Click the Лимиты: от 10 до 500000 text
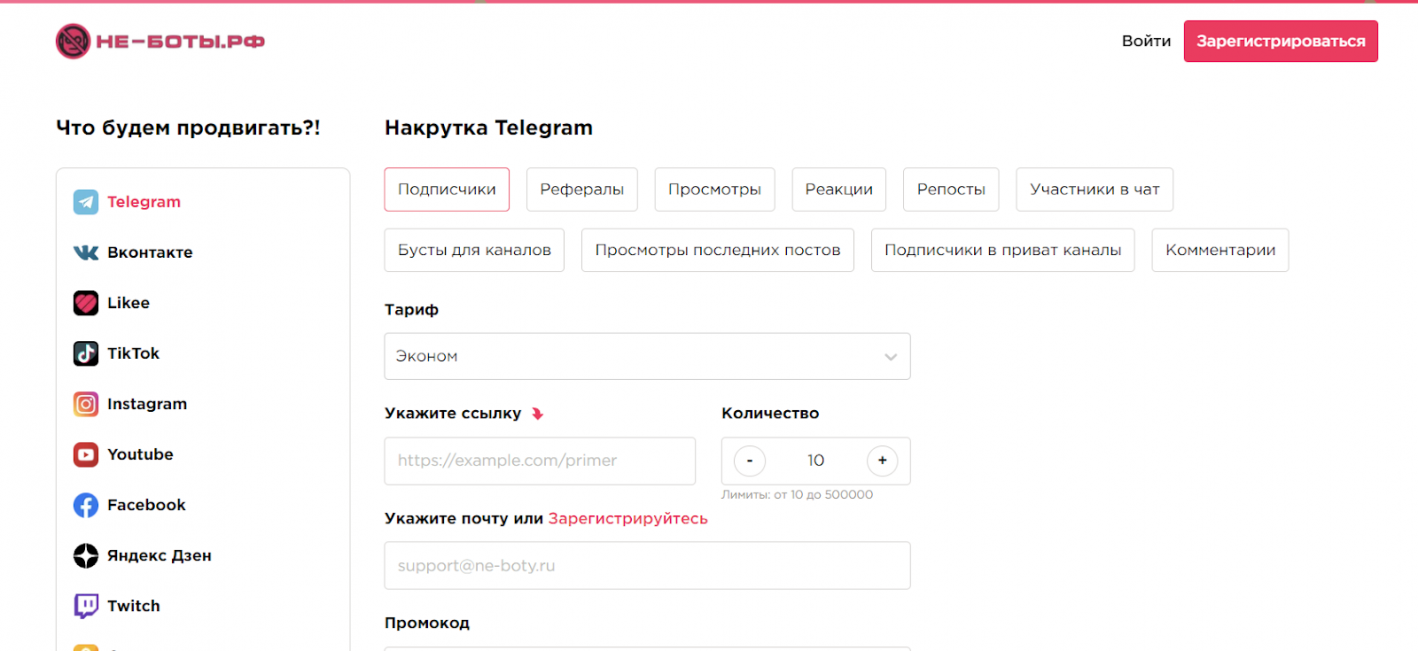1418x651 pixels. click(797, 495)
